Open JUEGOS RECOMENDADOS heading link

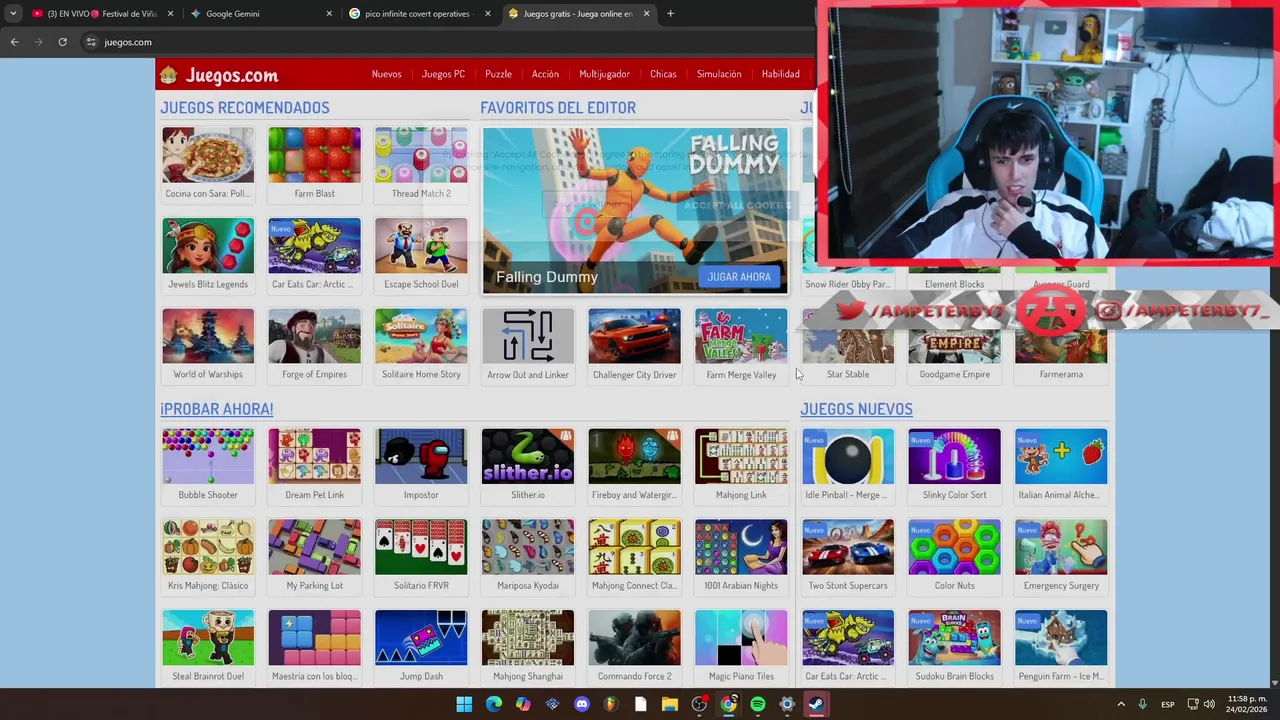click(245, 108)
